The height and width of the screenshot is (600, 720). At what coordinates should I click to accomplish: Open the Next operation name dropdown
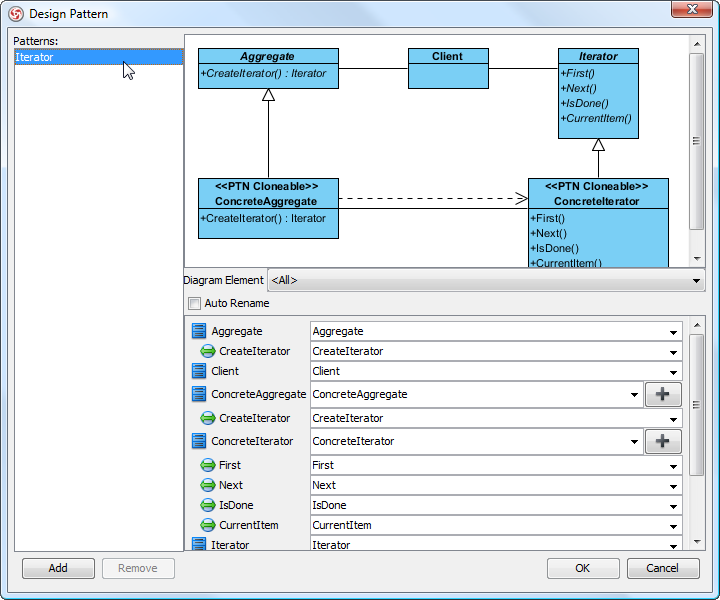click(x=673, y=486)
